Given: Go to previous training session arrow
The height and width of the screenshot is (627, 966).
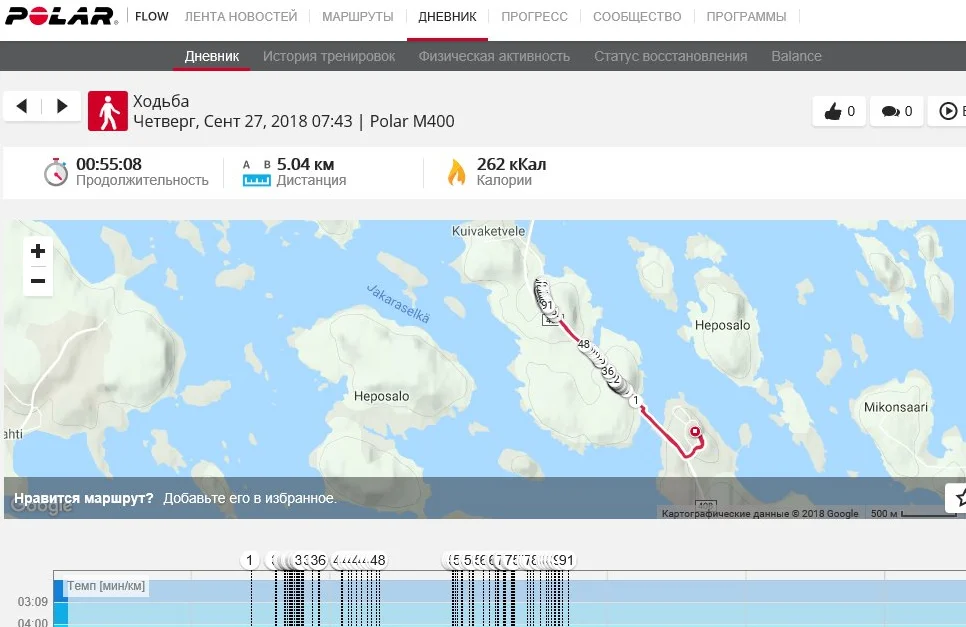Looking at the screenshot, I should tap(22, 106).
